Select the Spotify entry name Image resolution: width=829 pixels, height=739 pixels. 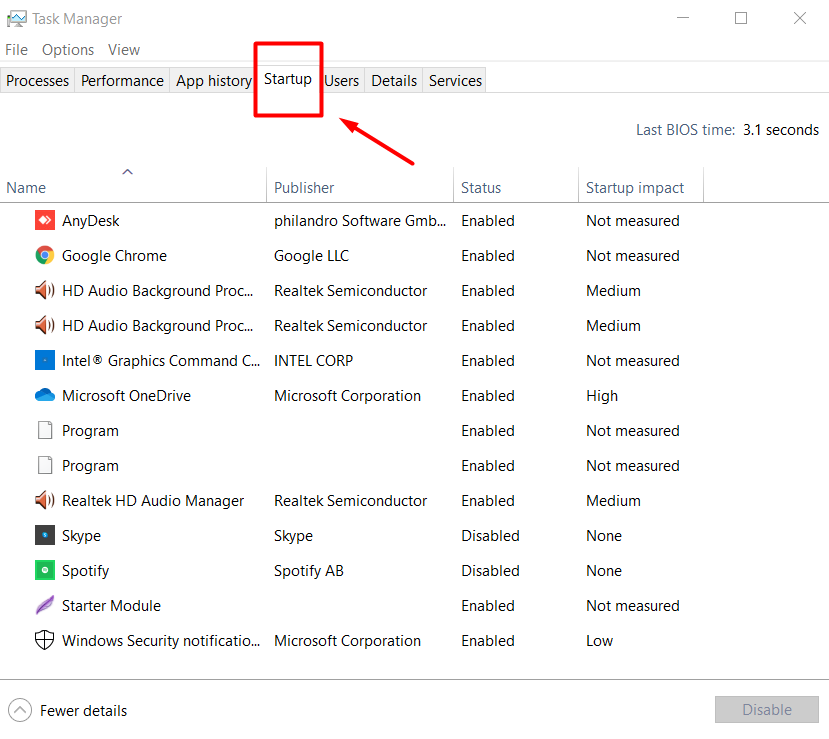85,570
